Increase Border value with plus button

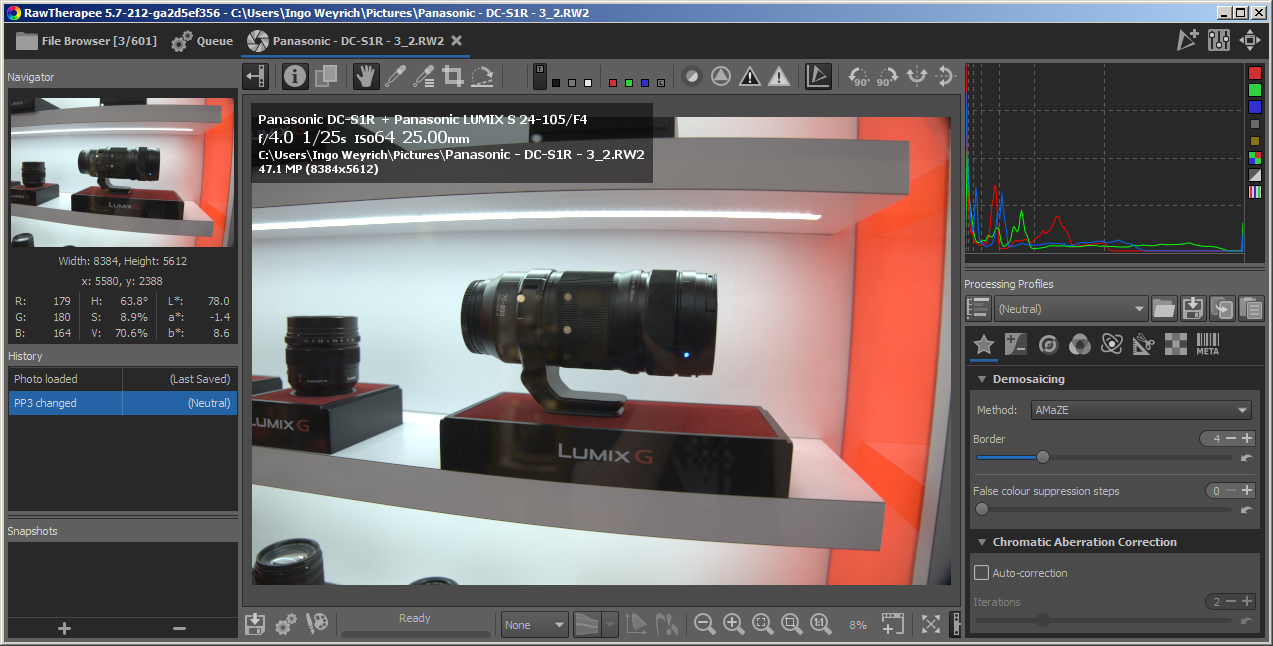pos(1247,439)
